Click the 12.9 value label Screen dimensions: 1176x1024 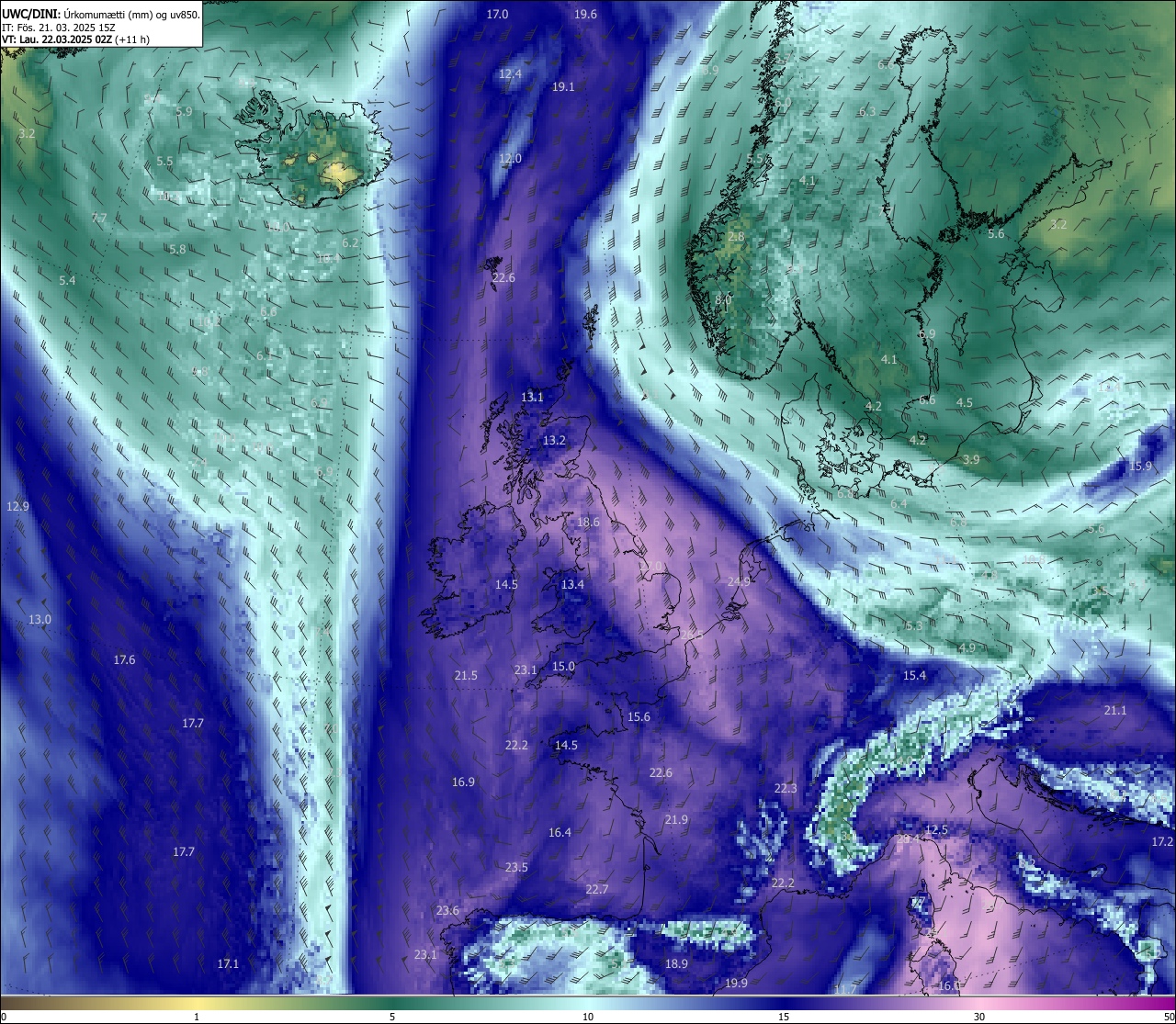[x=17, y=507]
